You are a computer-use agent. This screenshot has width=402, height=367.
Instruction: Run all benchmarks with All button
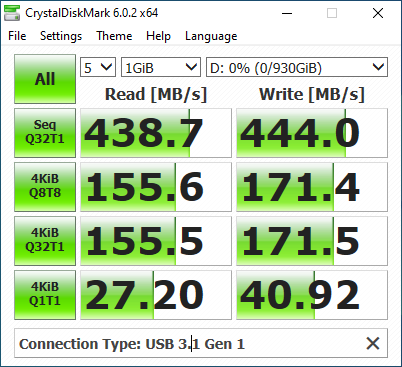45,79
